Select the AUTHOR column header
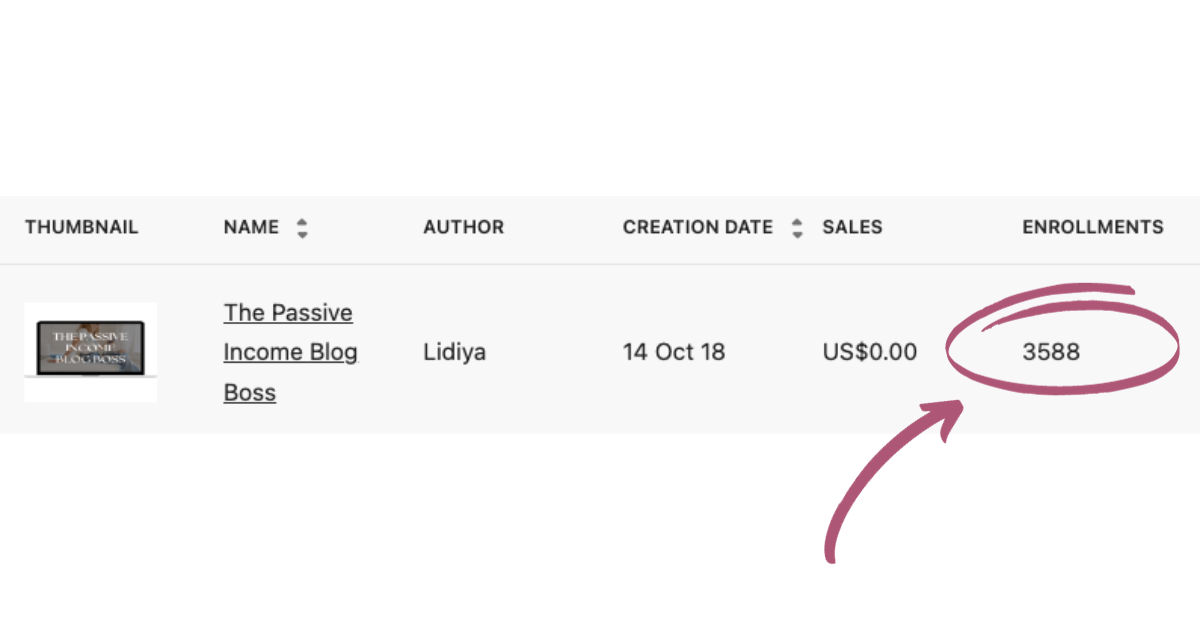This screenshot has height=630, width=1200. [x=463, y=227]
